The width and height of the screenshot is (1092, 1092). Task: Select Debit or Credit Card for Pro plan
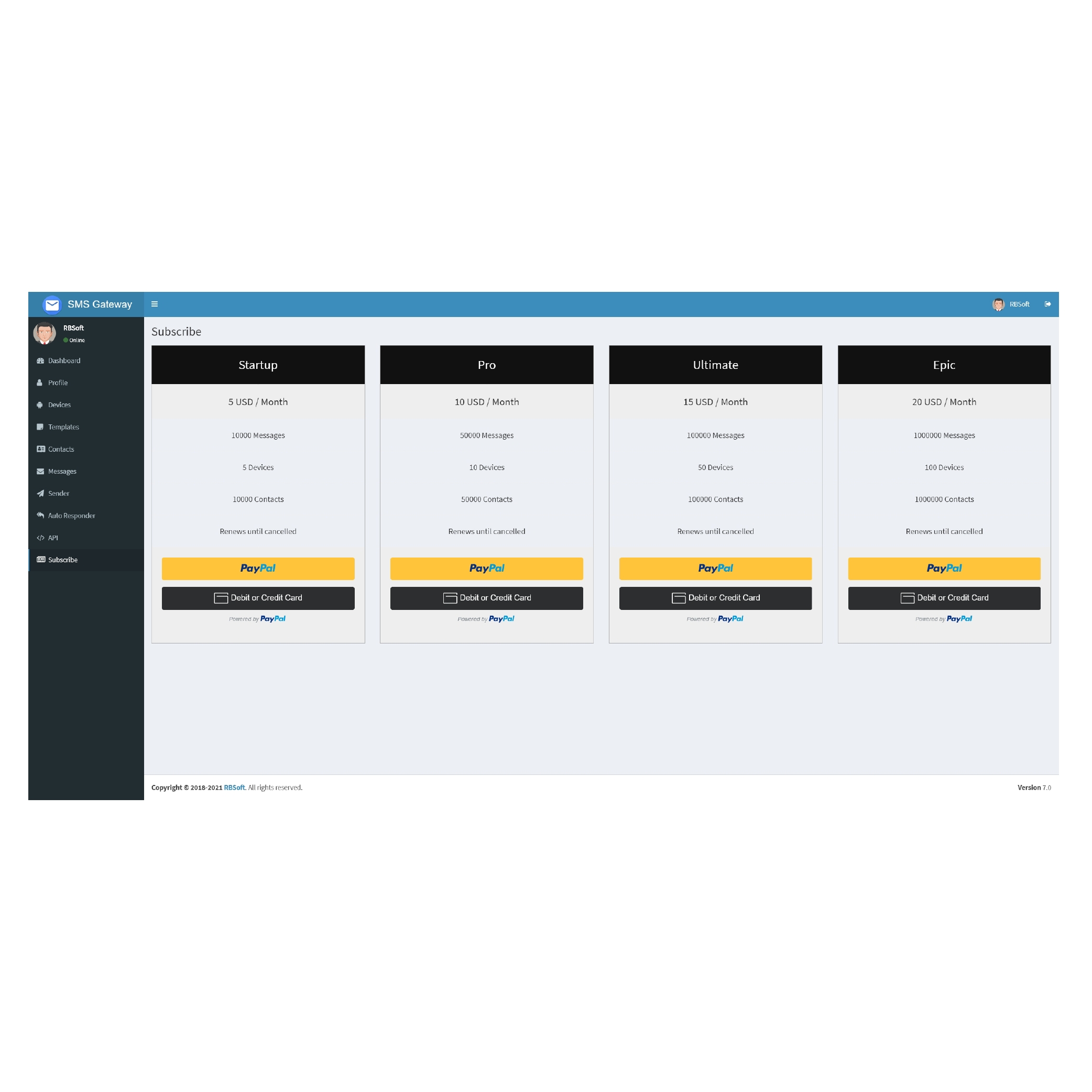(486, 598)
